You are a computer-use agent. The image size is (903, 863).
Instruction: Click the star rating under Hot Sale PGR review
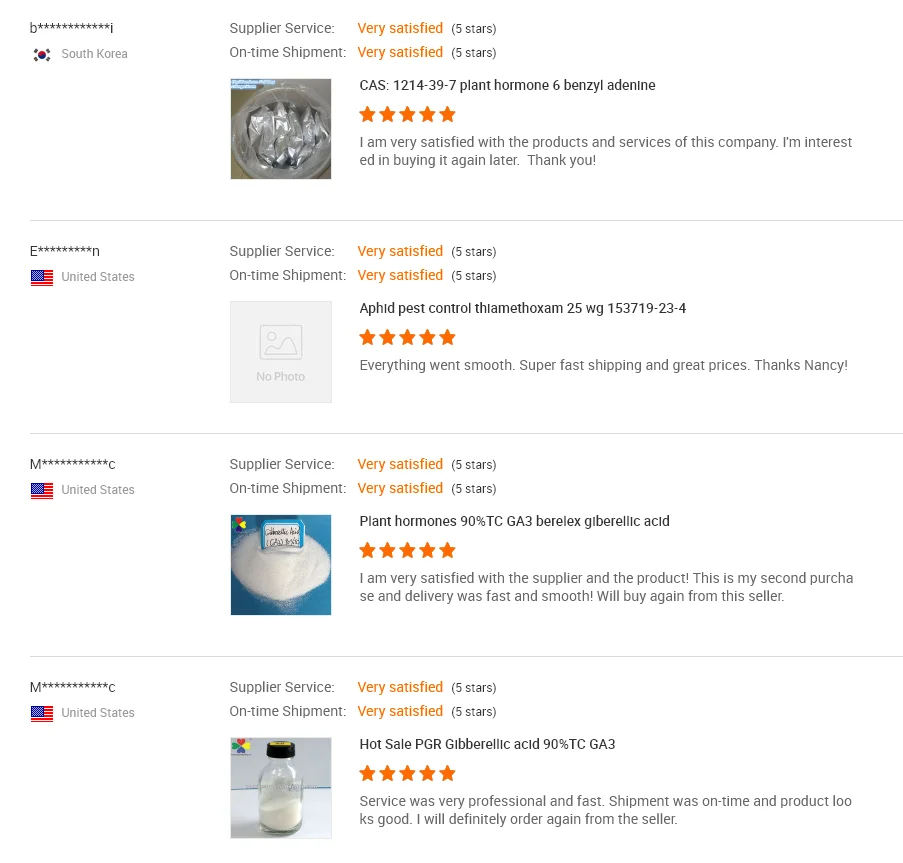[x=407, y=774]
